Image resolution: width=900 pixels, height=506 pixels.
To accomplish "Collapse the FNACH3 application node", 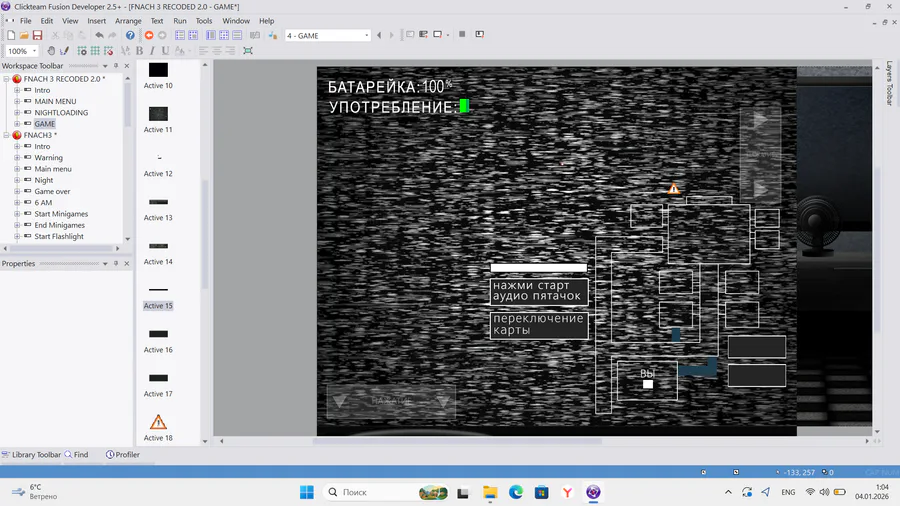I will tap(6, 135).
